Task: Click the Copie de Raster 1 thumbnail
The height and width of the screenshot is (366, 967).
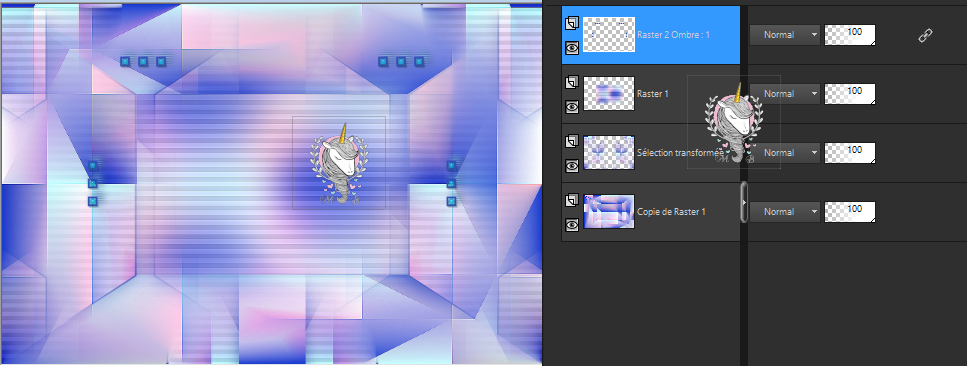Action: [x=609, y=212]
